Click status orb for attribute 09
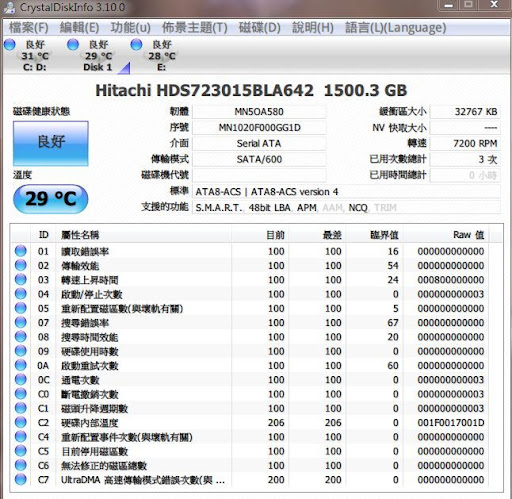 (21, 351)
